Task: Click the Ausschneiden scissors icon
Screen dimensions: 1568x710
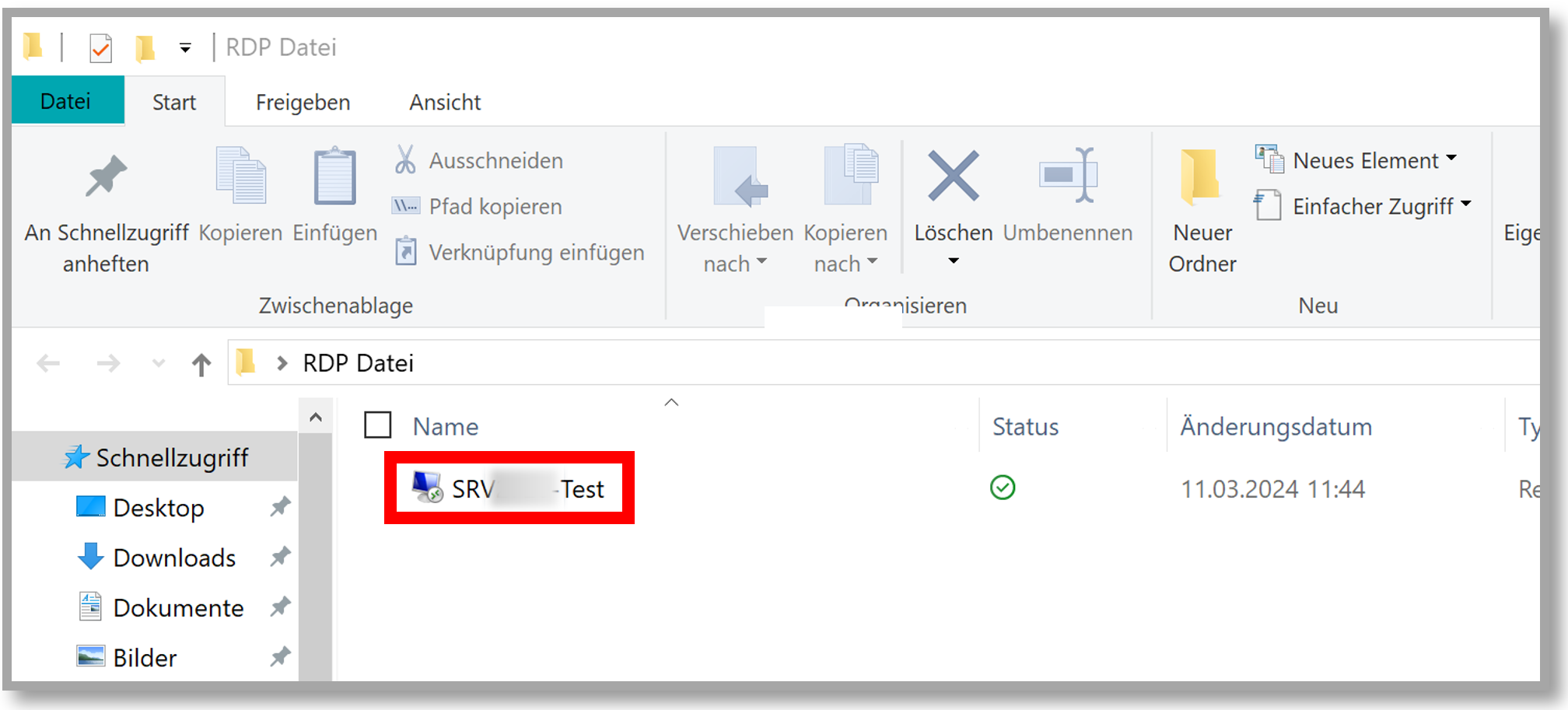Action: (405, 160)
